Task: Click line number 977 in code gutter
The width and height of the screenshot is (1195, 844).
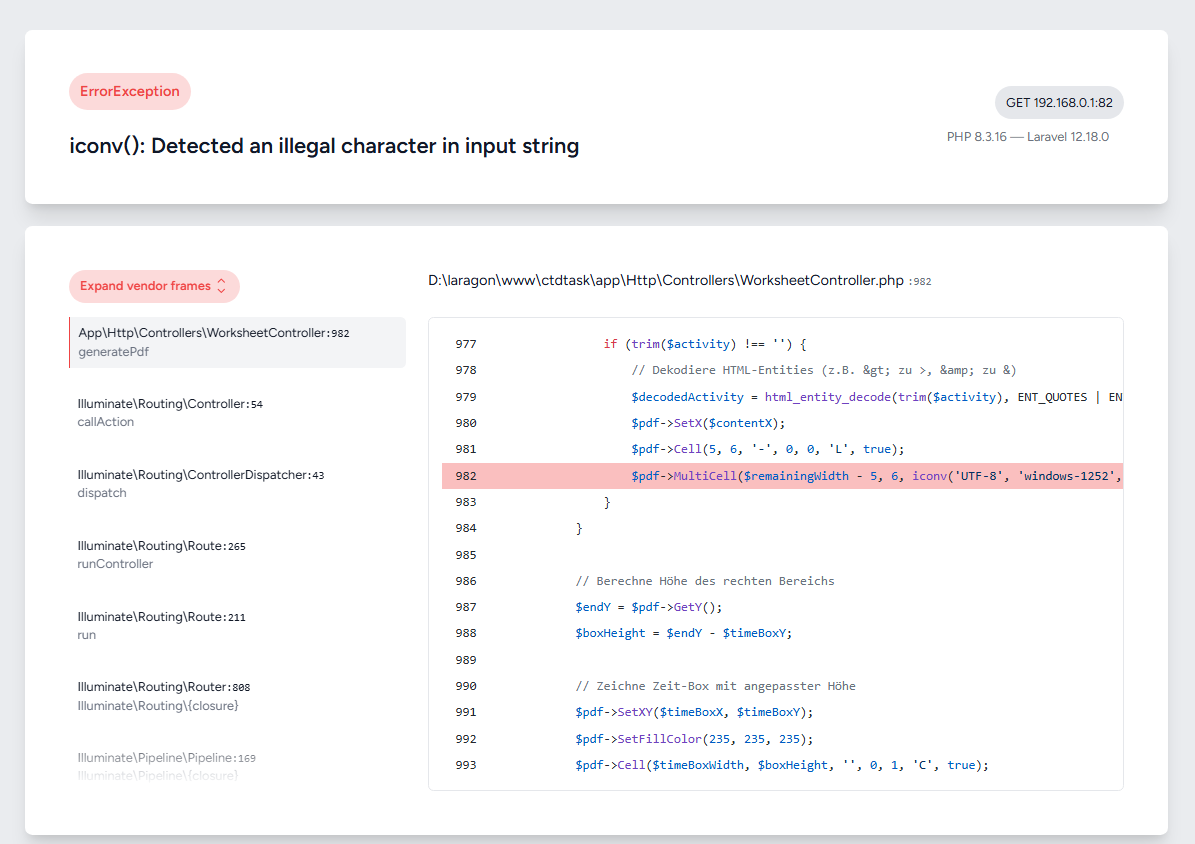Action: [x=466, y=344]
